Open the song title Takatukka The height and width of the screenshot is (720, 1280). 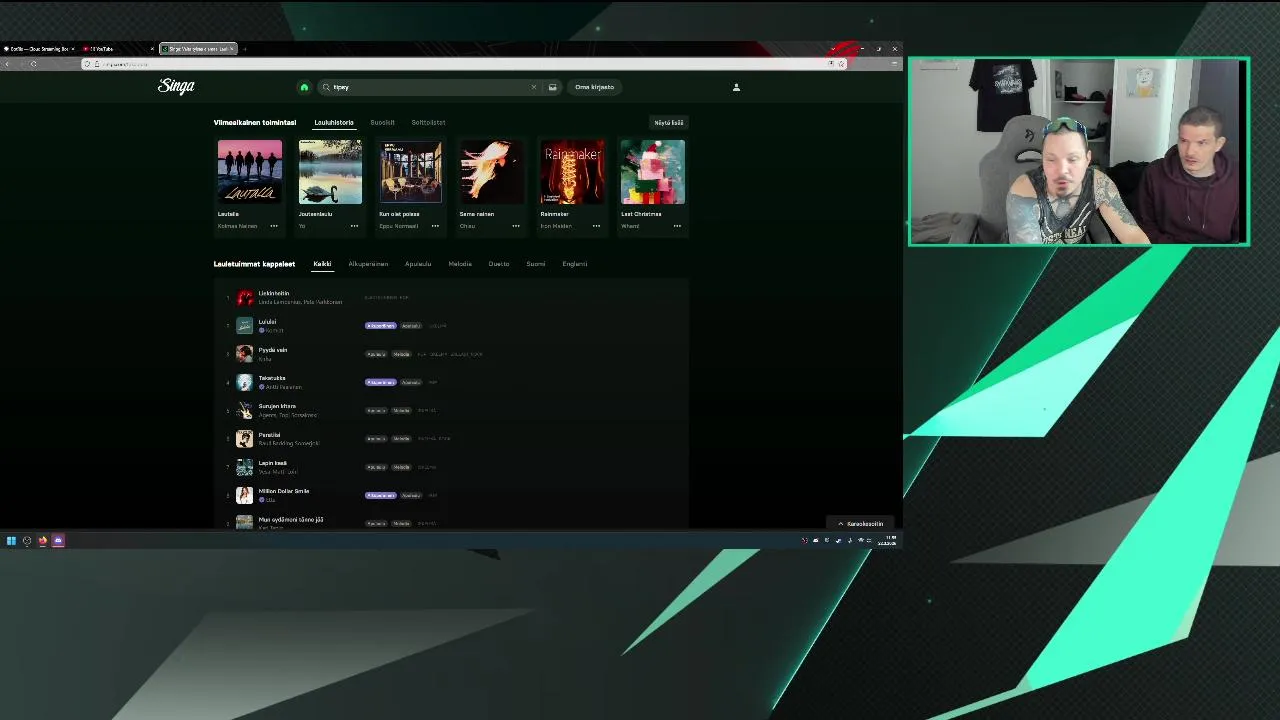[x=272, y=378]
